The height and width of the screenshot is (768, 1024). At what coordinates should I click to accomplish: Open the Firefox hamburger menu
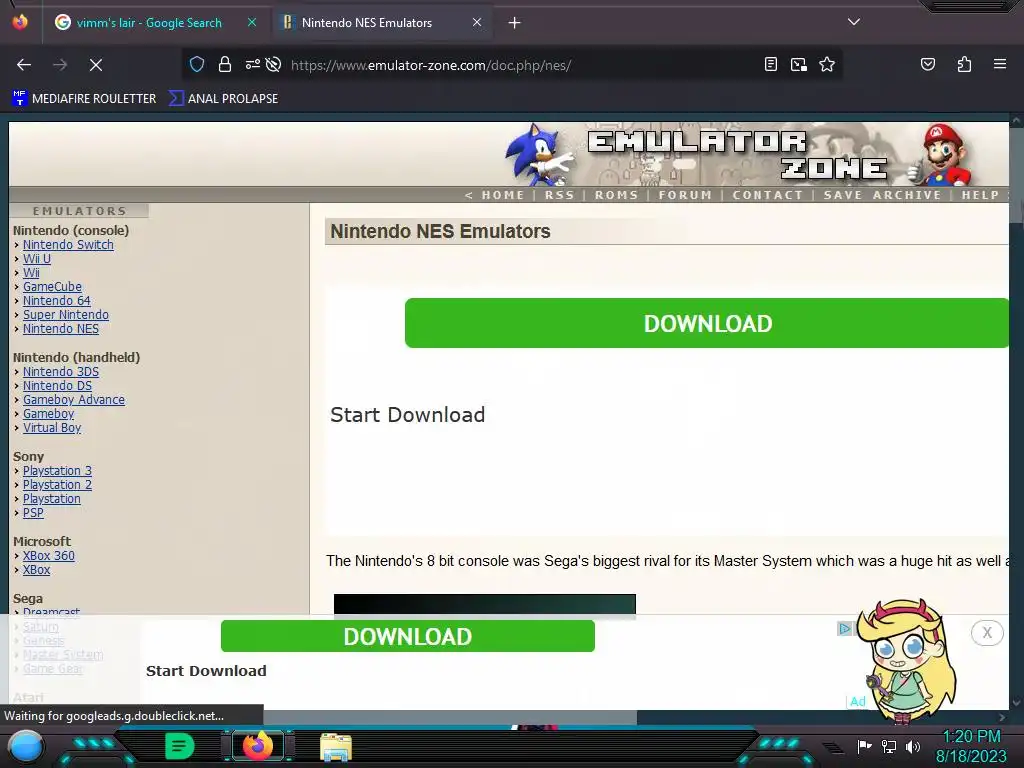[999, 64]
